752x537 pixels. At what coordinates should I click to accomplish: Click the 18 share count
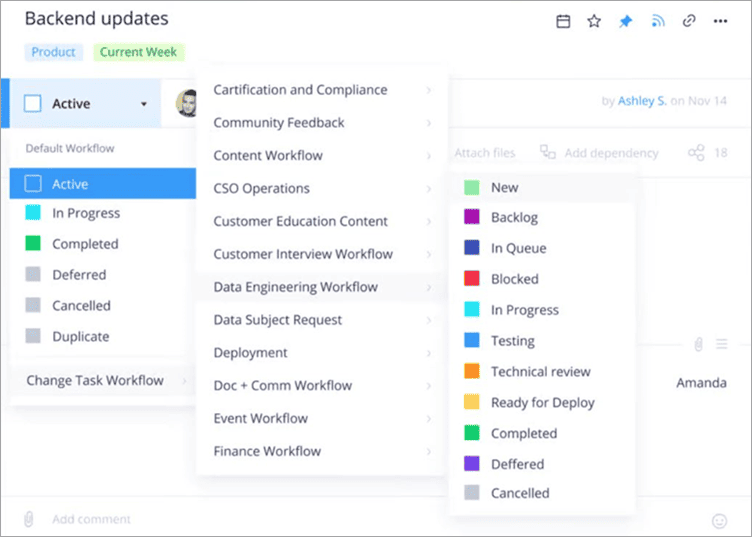(720, 153)
